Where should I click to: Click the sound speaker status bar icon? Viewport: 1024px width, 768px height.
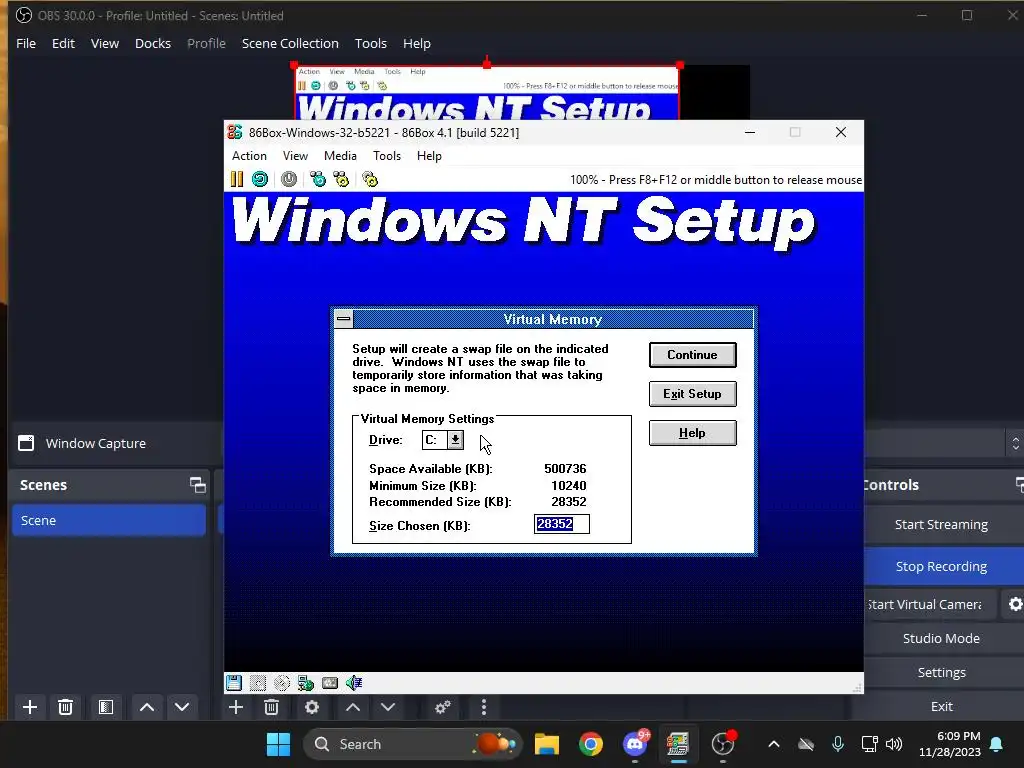coord(354,683)
